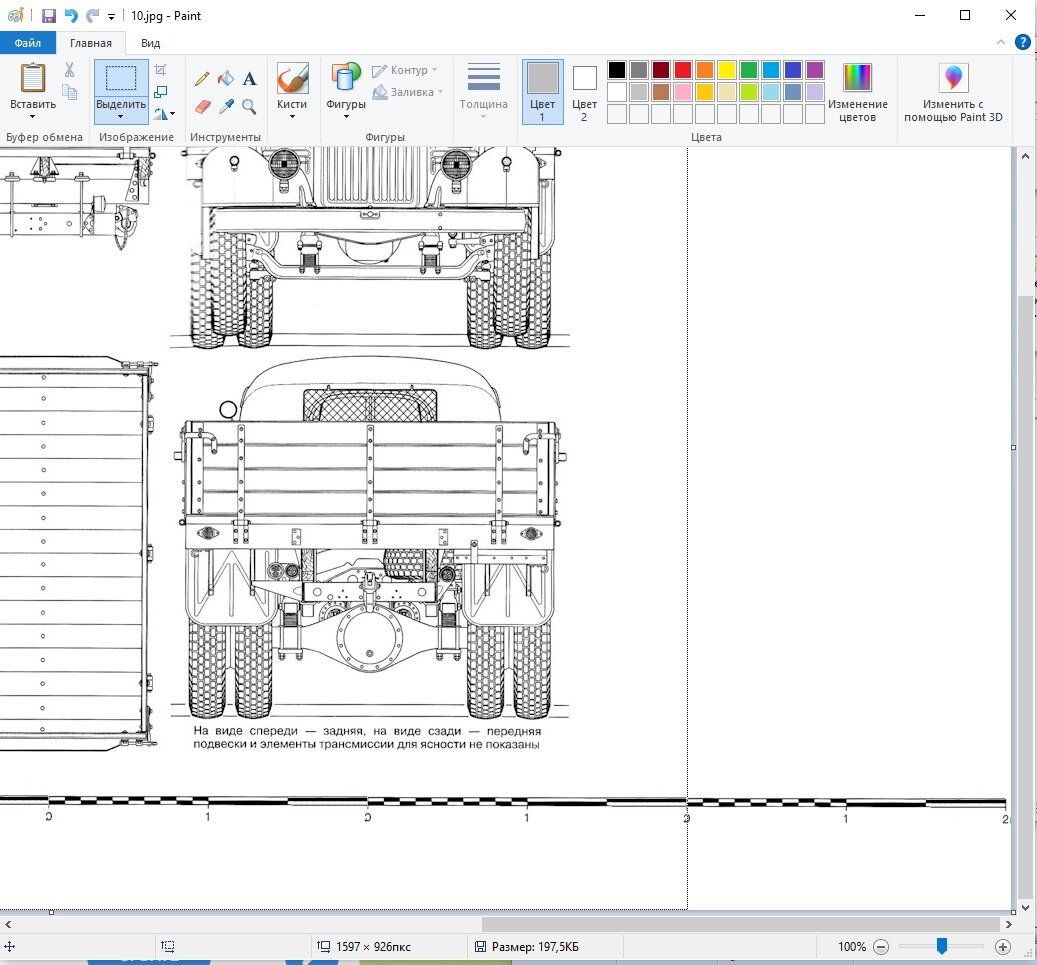
Task: Click the horizontal scrollbar thumb
Action: pyautogui.click(x=741, y=924)
